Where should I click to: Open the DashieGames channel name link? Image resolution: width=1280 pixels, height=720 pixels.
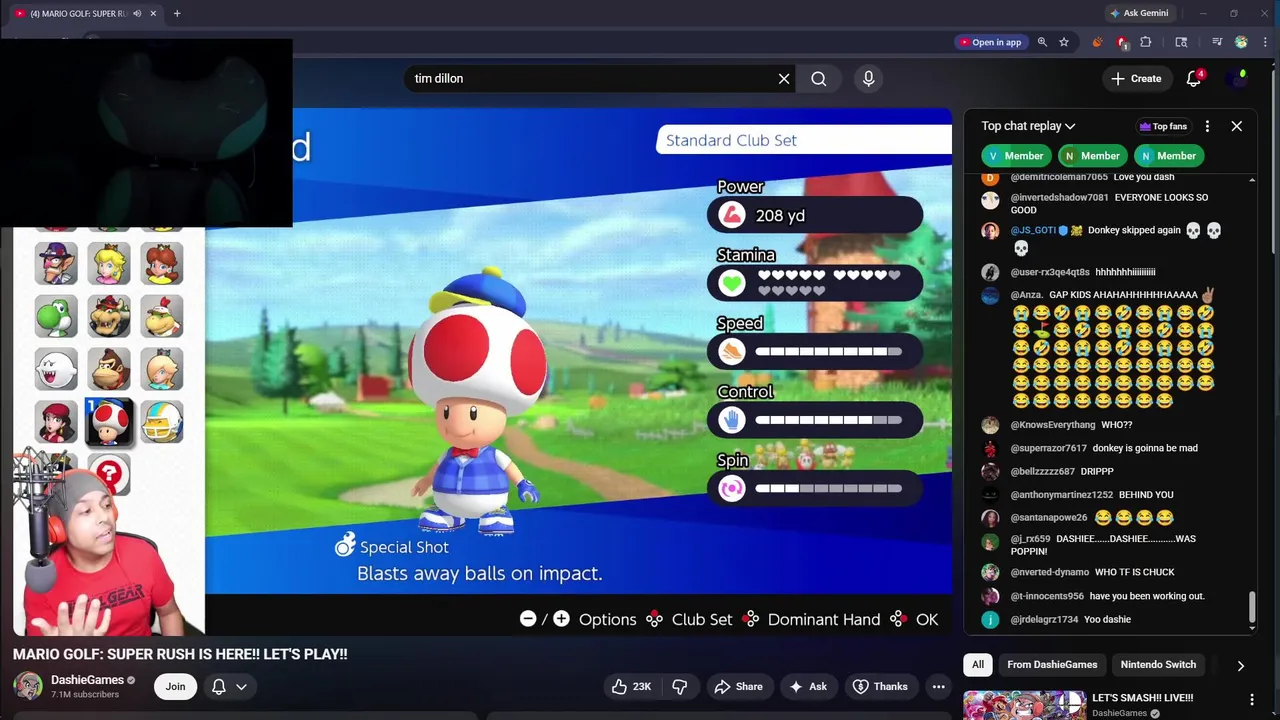pyautogui.click(x=87, y=680)
